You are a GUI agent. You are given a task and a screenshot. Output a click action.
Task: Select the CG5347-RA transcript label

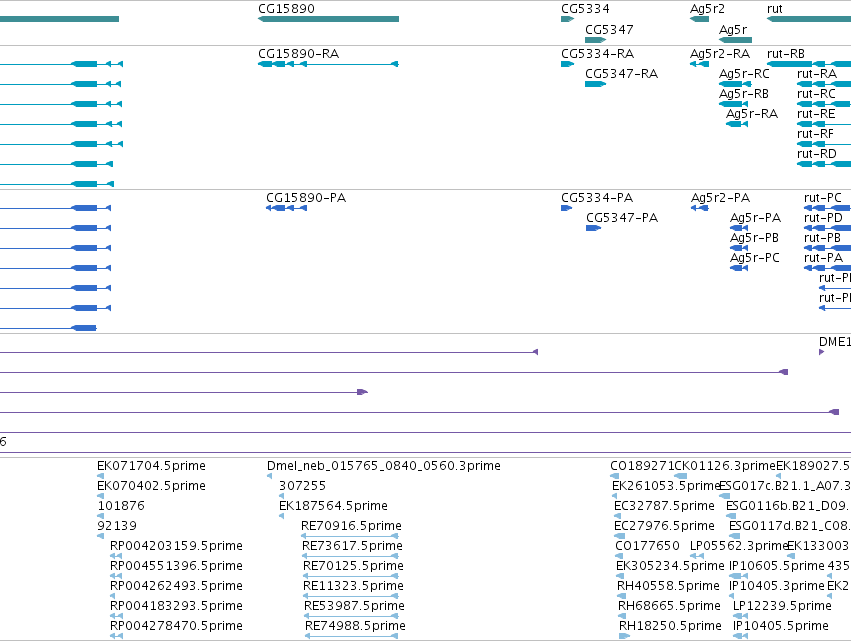(621, 74)
